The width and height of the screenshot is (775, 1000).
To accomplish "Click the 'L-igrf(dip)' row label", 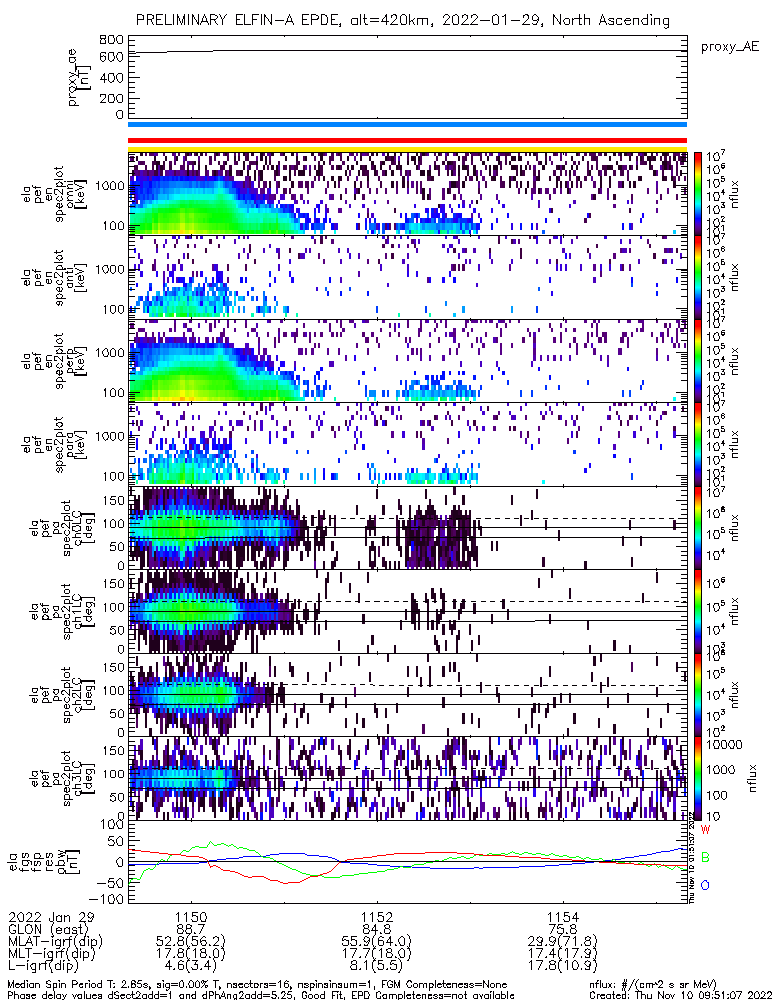I will coord(44,966).
